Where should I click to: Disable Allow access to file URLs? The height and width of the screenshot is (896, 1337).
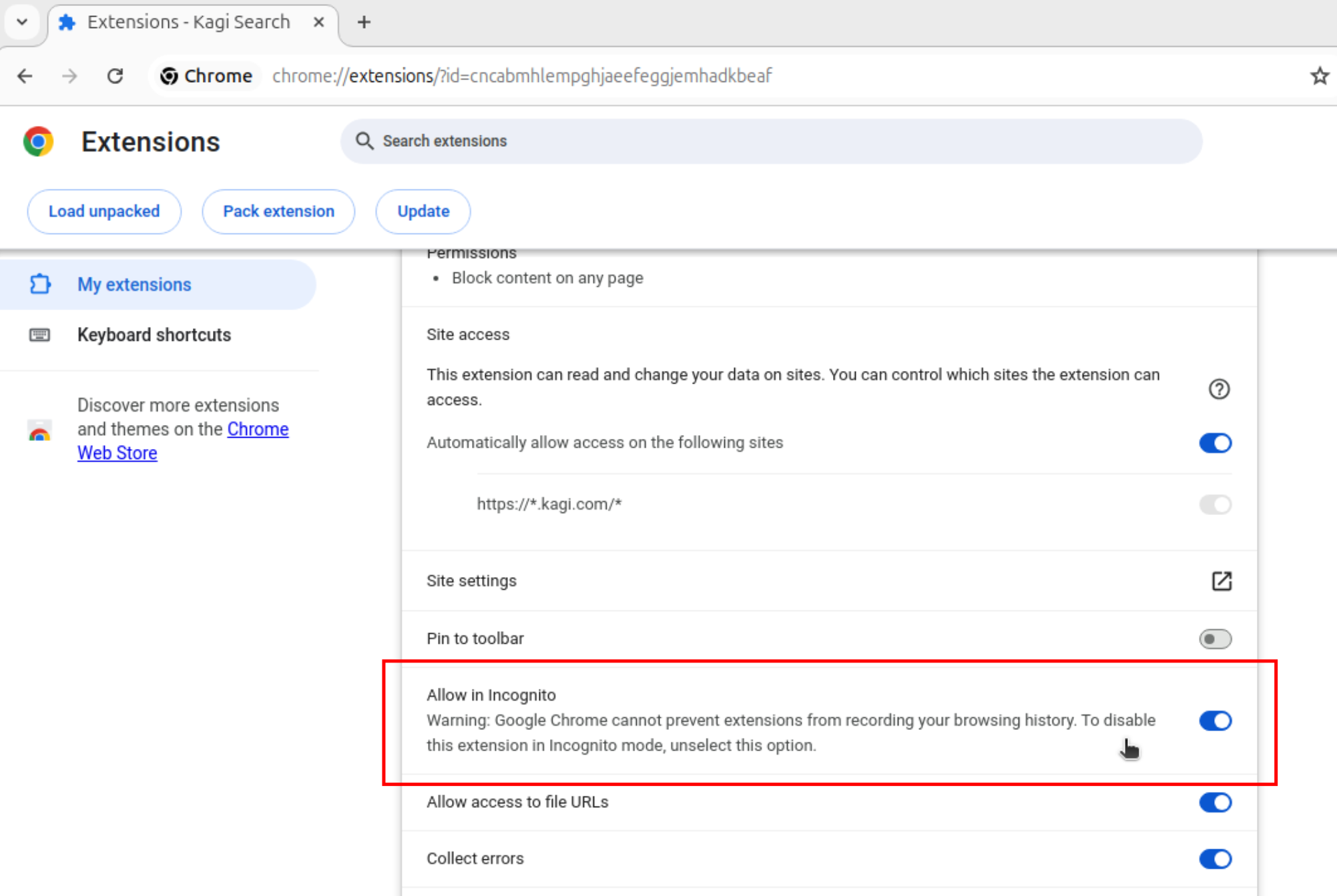(1215, 802)
